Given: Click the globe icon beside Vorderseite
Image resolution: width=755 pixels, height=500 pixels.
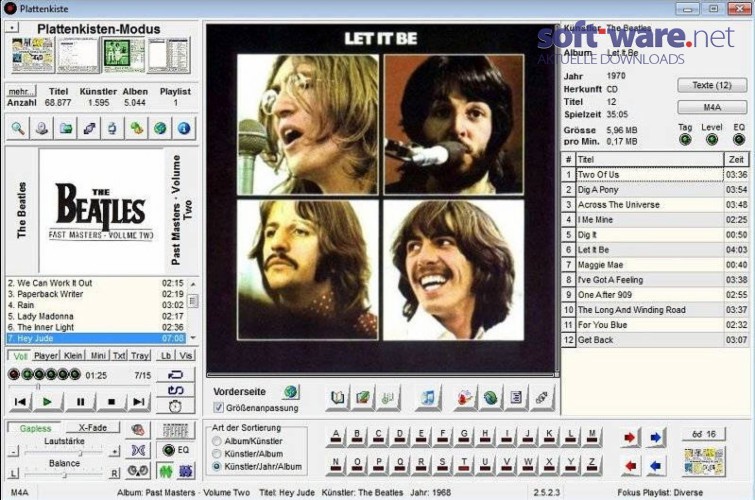Looking at the screenshot, I should coord(290,392).
